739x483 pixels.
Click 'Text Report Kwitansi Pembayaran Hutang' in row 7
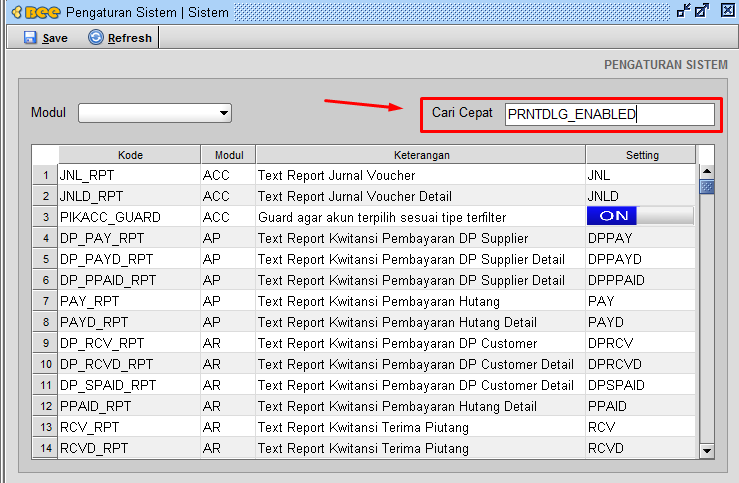pyautogui.click(x=378, y=301)
